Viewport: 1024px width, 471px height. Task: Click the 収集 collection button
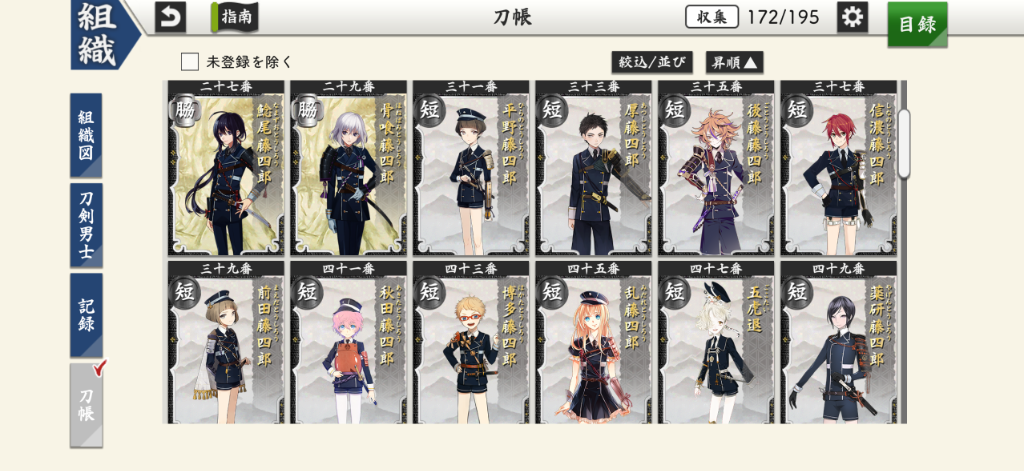(712, 17)
